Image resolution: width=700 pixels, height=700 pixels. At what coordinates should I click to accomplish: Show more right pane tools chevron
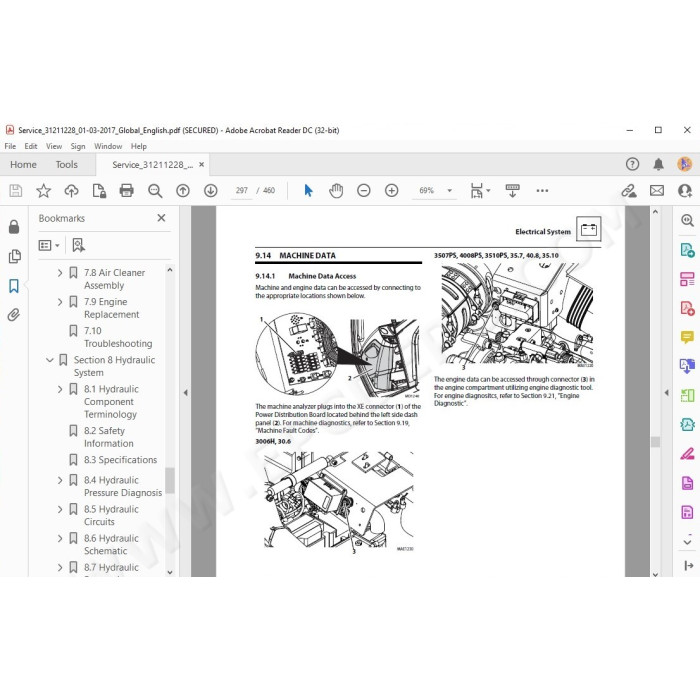pos(687,542)
